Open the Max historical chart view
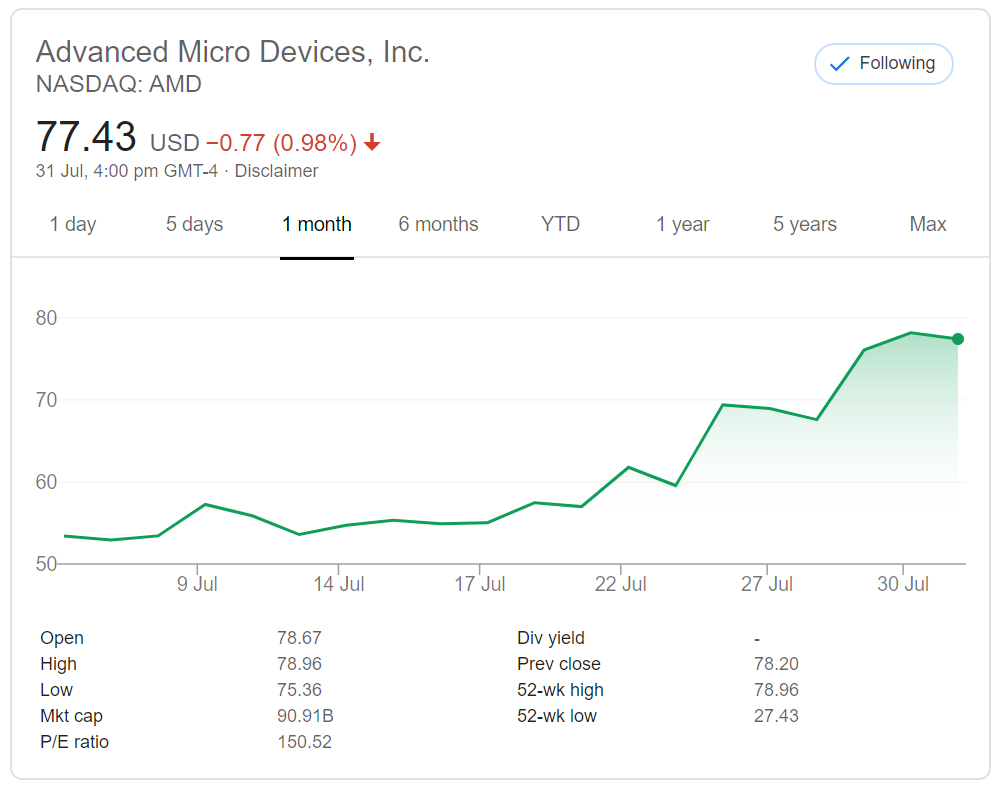This screenshot has width=999, height=790. (x=927, y=224)
